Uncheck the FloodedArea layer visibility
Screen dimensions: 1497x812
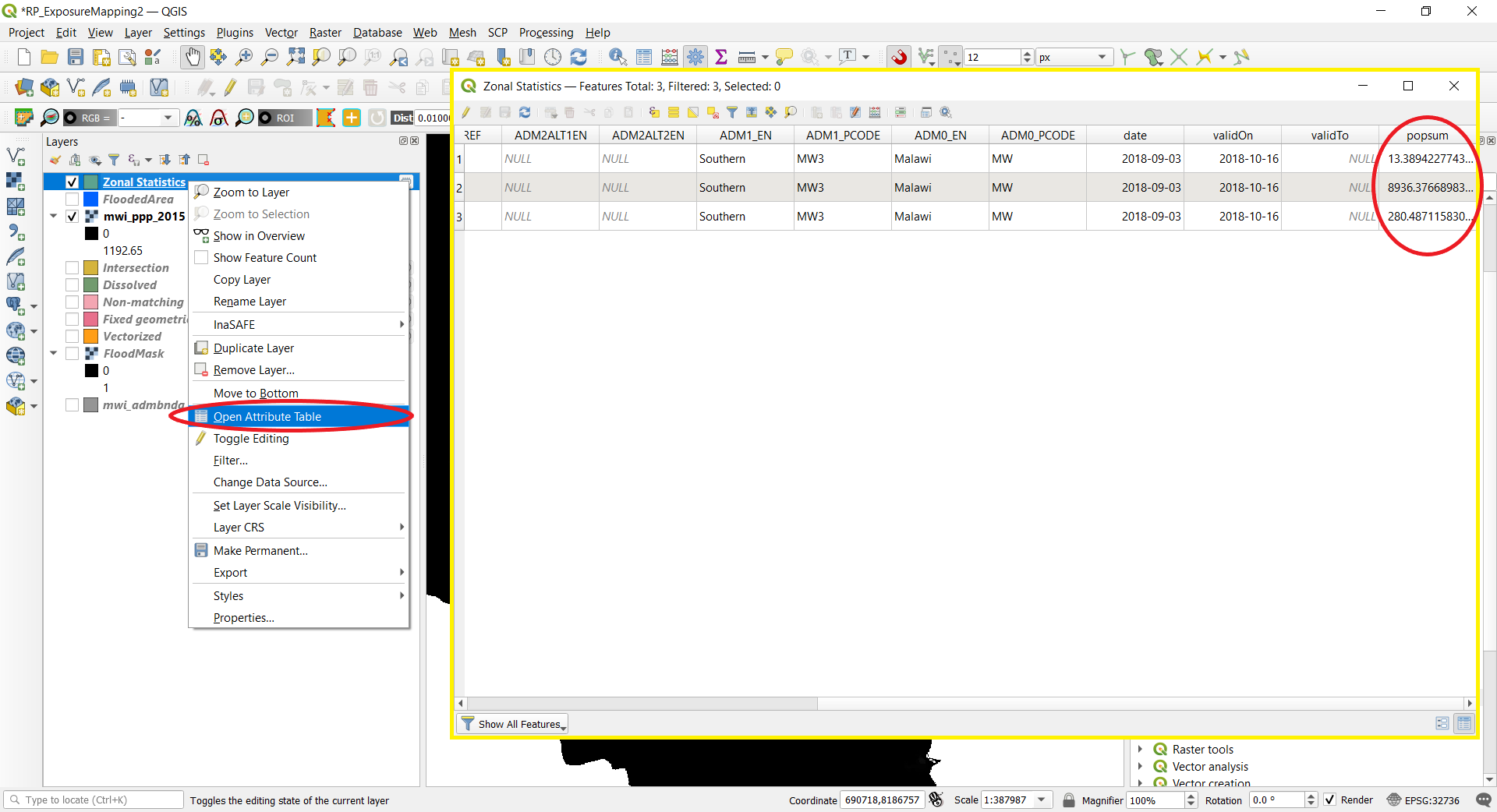point(71,199)
